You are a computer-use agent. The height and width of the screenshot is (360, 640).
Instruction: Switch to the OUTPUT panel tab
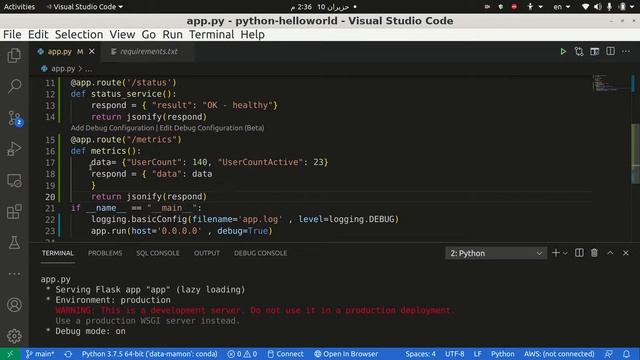207,253
